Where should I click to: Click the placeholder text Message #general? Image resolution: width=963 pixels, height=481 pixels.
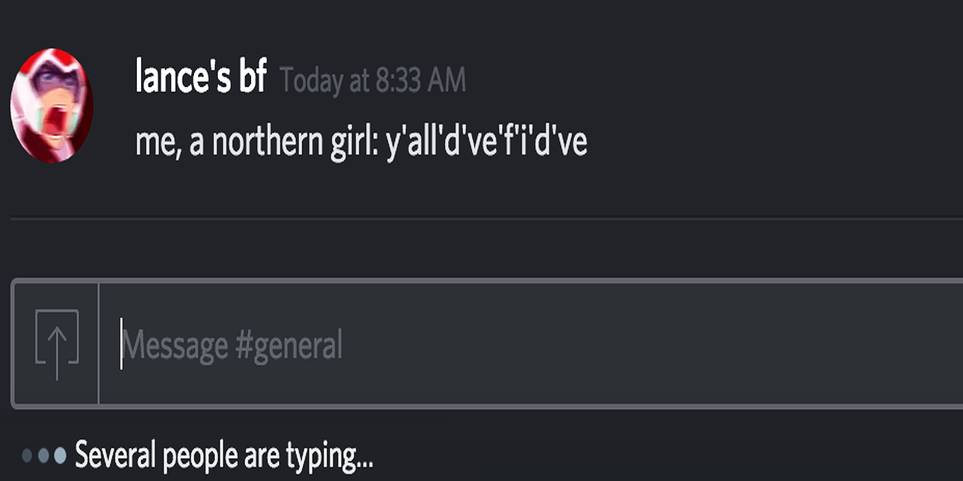(233, 345)
